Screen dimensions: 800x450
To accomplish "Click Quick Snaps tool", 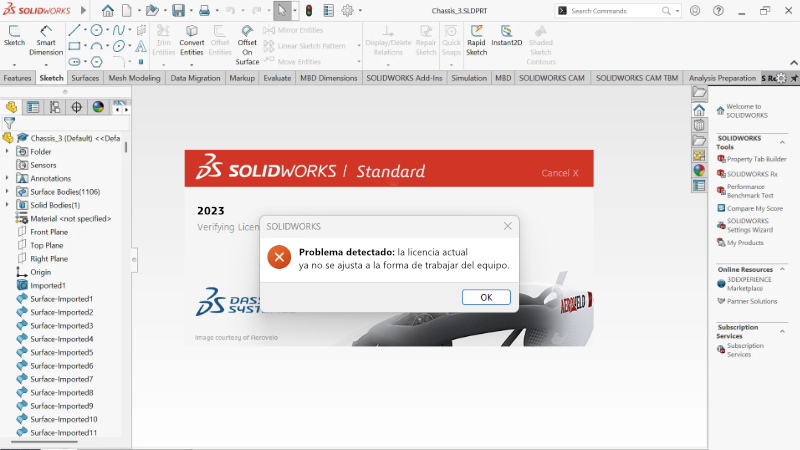I will click(x=451, y=40).
